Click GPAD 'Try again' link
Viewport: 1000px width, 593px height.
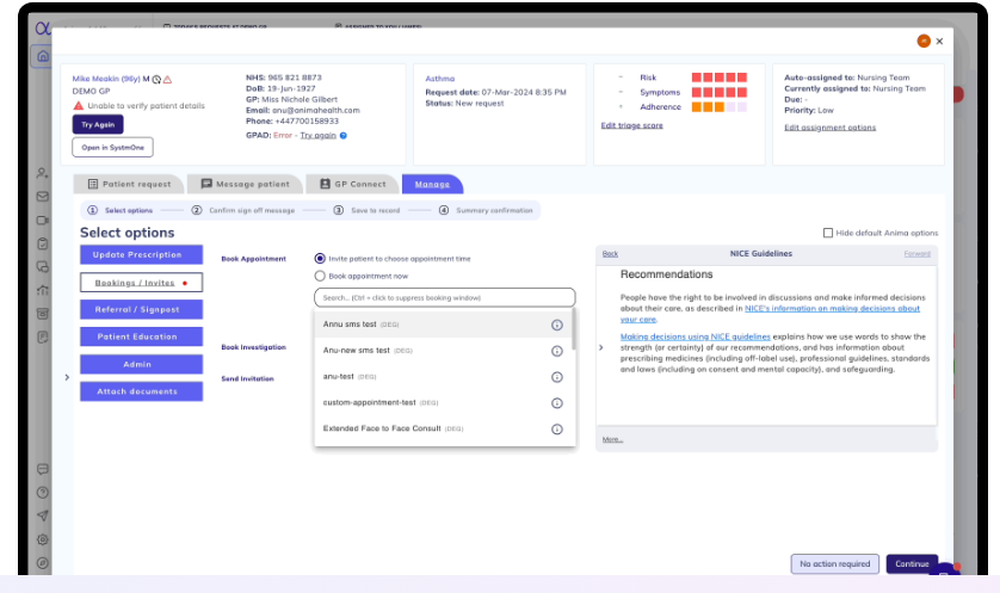click(x=318, y=135)
